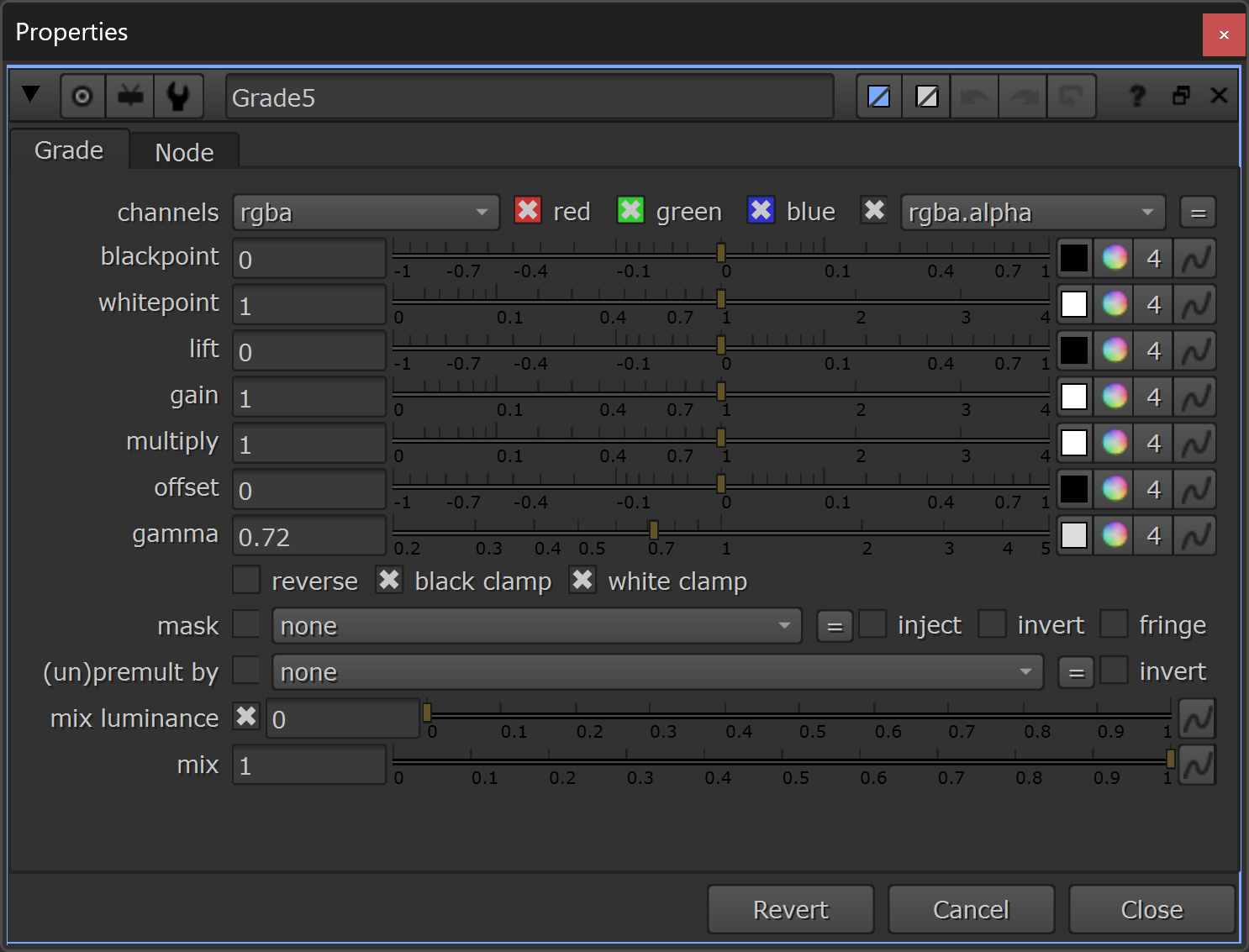
Task: Open color wheel for lift
Action: (1115, 350)
